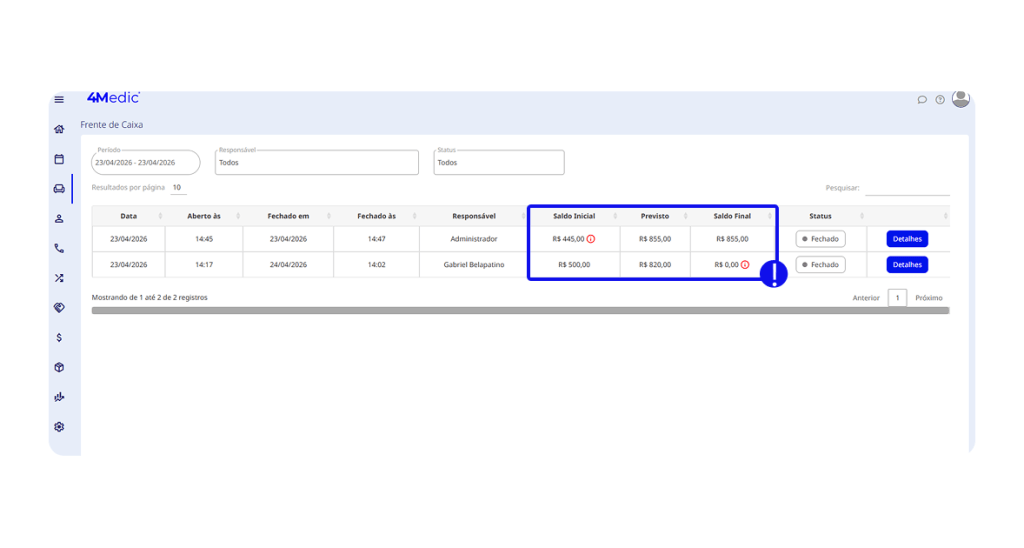Open Detalhes for Gabriel Belapatino row
The width and height of the screenshot is (1024, 548).
pos(907,265)
